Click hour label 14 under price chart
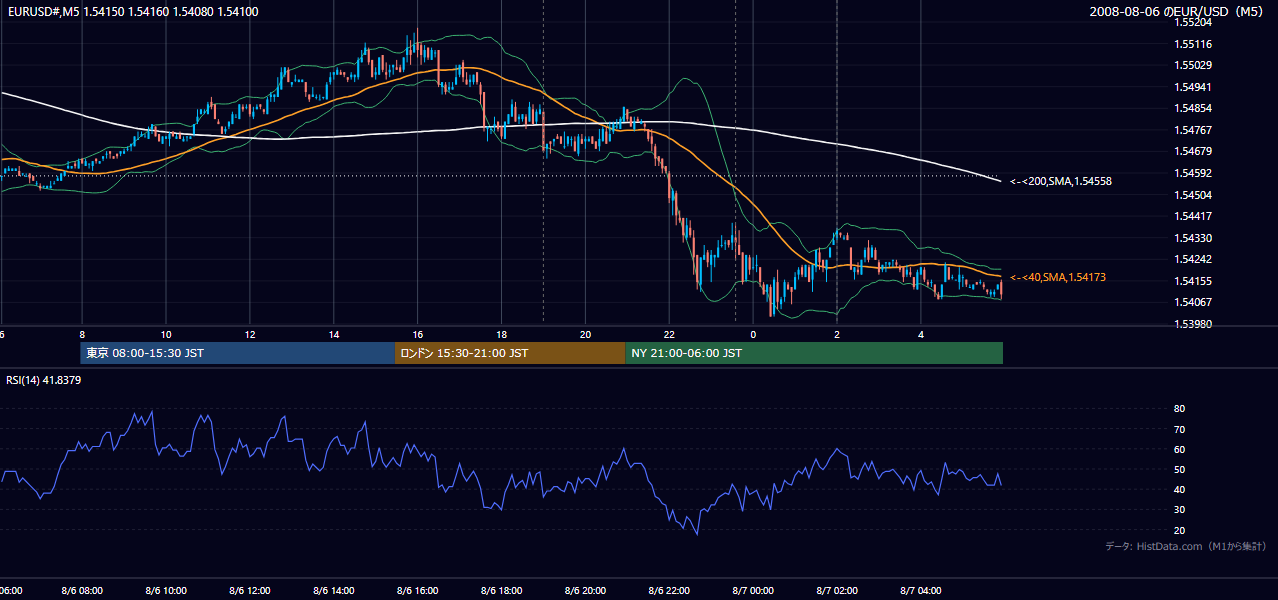The height and width of the screenshot is (600, 1278). point(333,334)
